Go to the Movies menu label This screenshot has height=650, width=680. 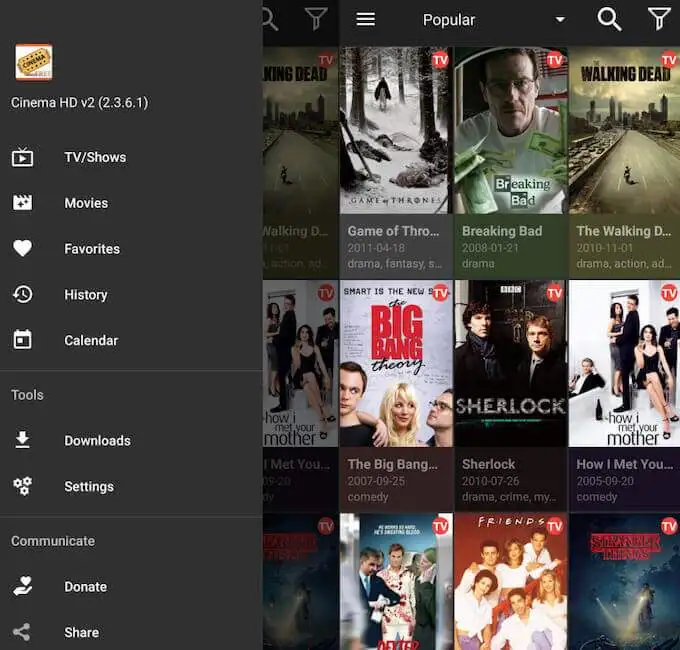point(86,203)
